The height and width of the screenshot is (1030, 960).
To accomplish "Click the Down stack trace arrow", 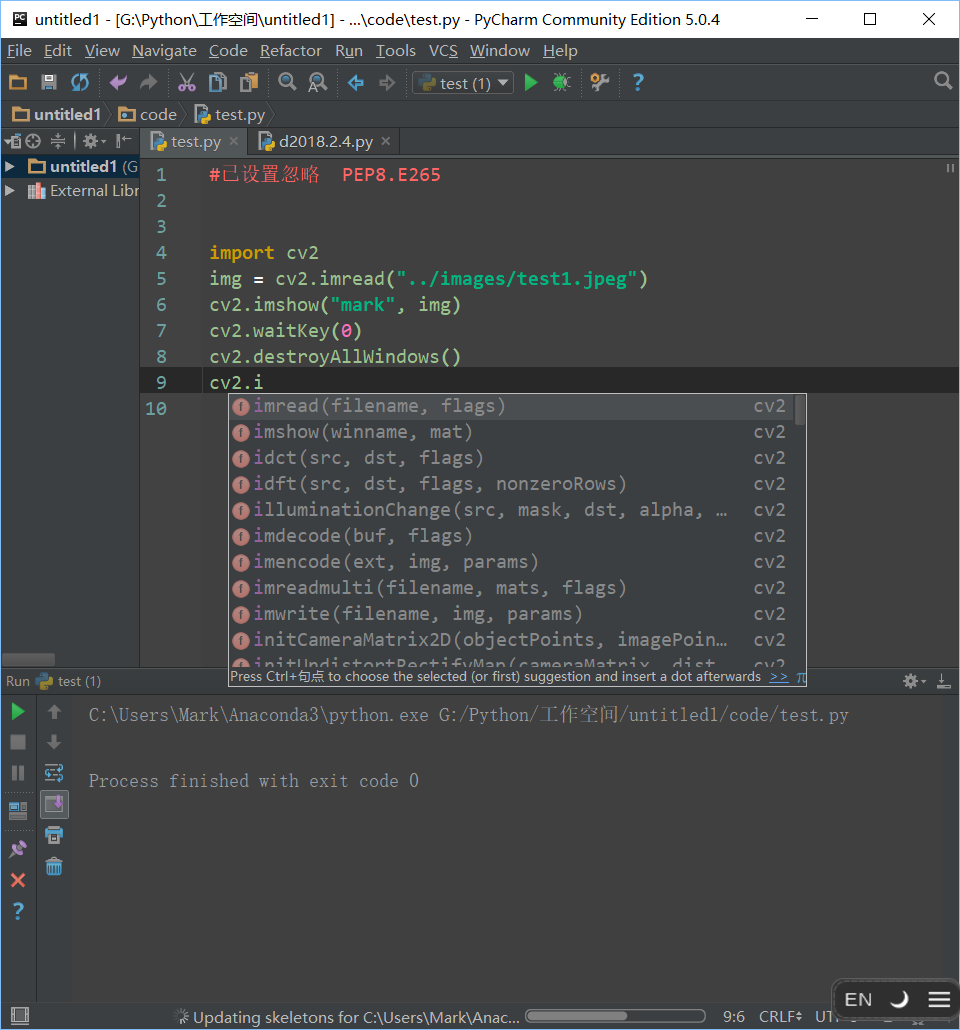I will (x=54, y=742).
